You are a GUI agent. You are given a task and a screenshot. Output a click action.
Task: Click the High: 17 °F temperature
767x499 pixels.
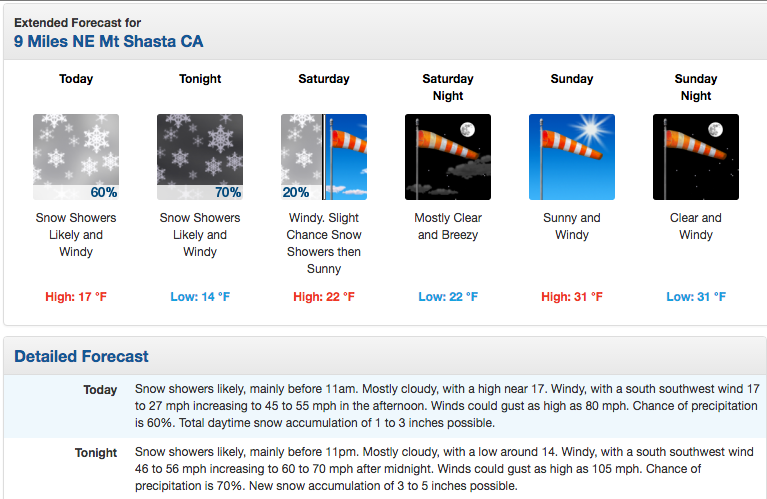tap(76, 296)
